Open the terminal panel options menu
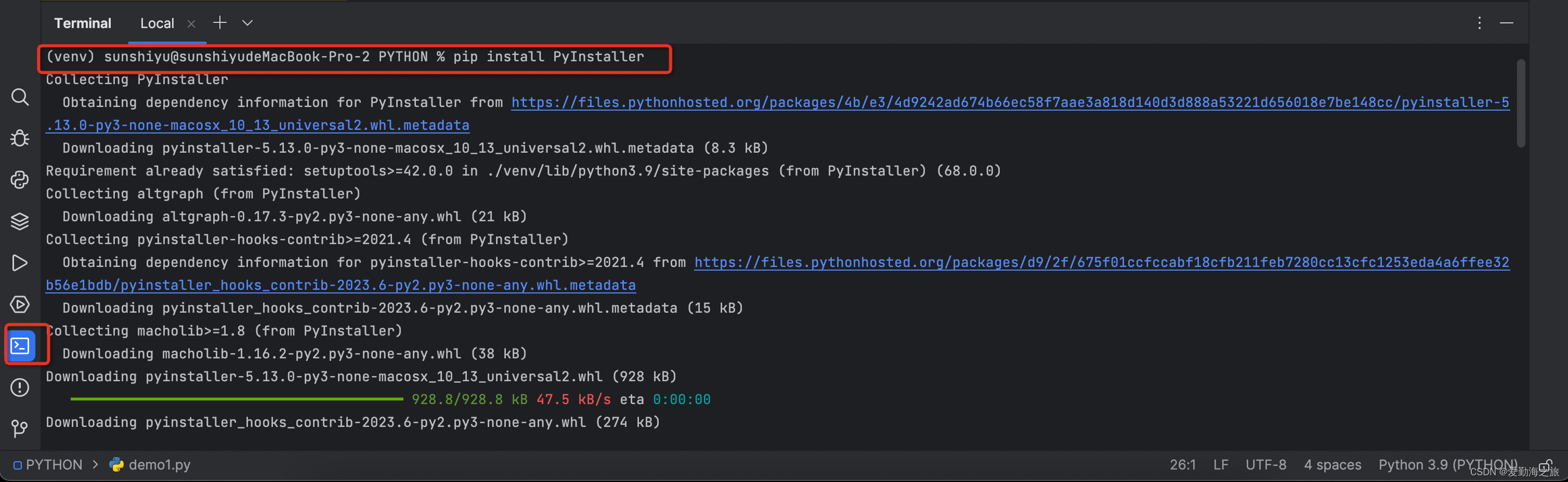Screen dimensions: 1568x482 coord(1479,22)
